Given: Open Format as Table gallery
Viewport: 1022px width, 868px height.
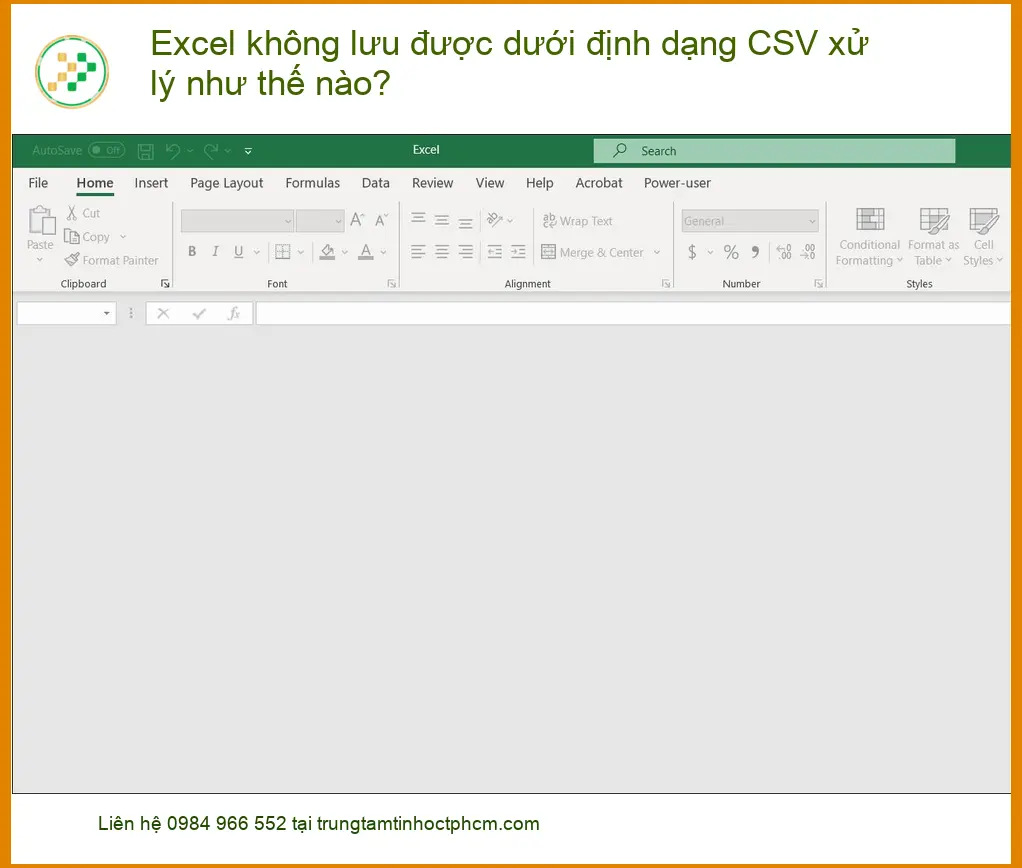Looking at the screenshot, I should pos(933,237).
